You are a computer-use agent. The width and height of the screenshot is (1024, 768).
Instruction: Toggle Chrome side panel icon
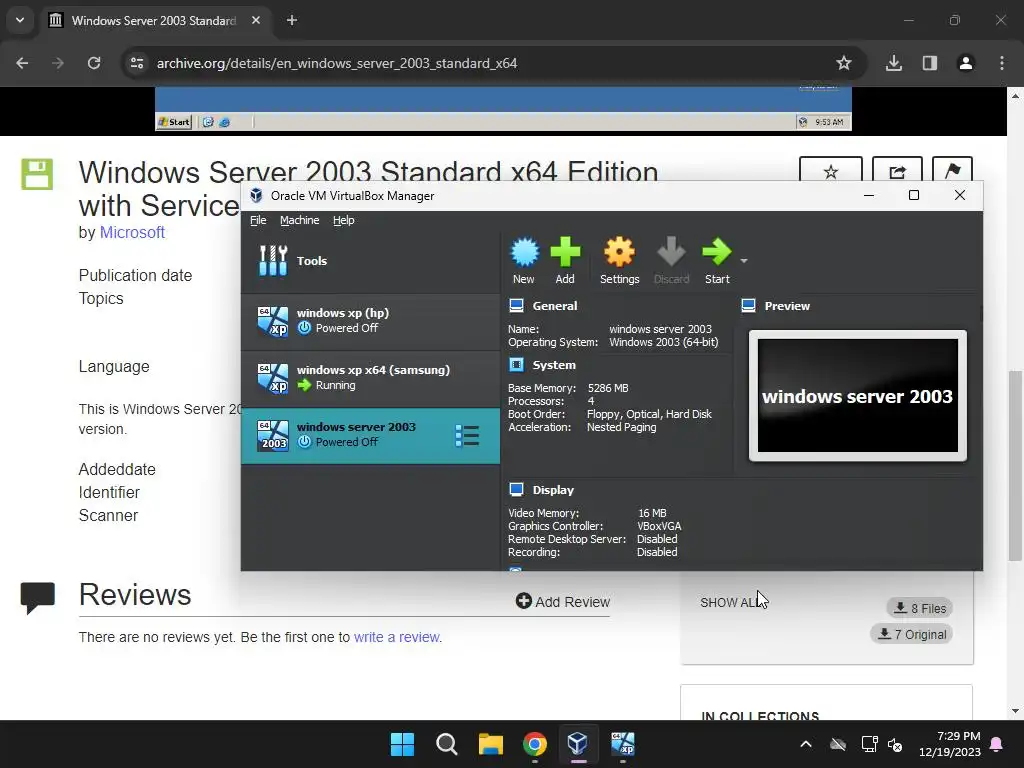coord(930,63)
